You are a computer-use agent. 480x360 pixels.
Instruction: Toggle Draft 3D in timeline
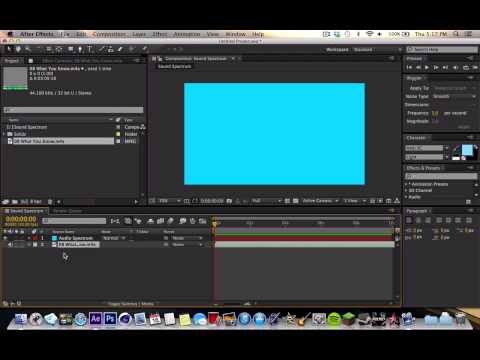click(138, 221)
